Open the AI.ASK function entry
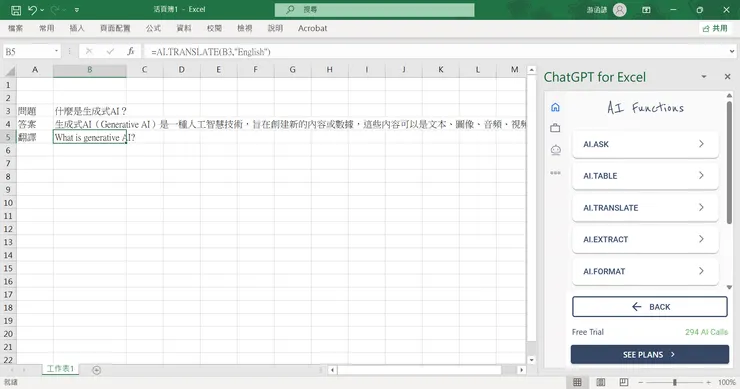The width and height of the screenshot is (740, 389). point(645,144)
